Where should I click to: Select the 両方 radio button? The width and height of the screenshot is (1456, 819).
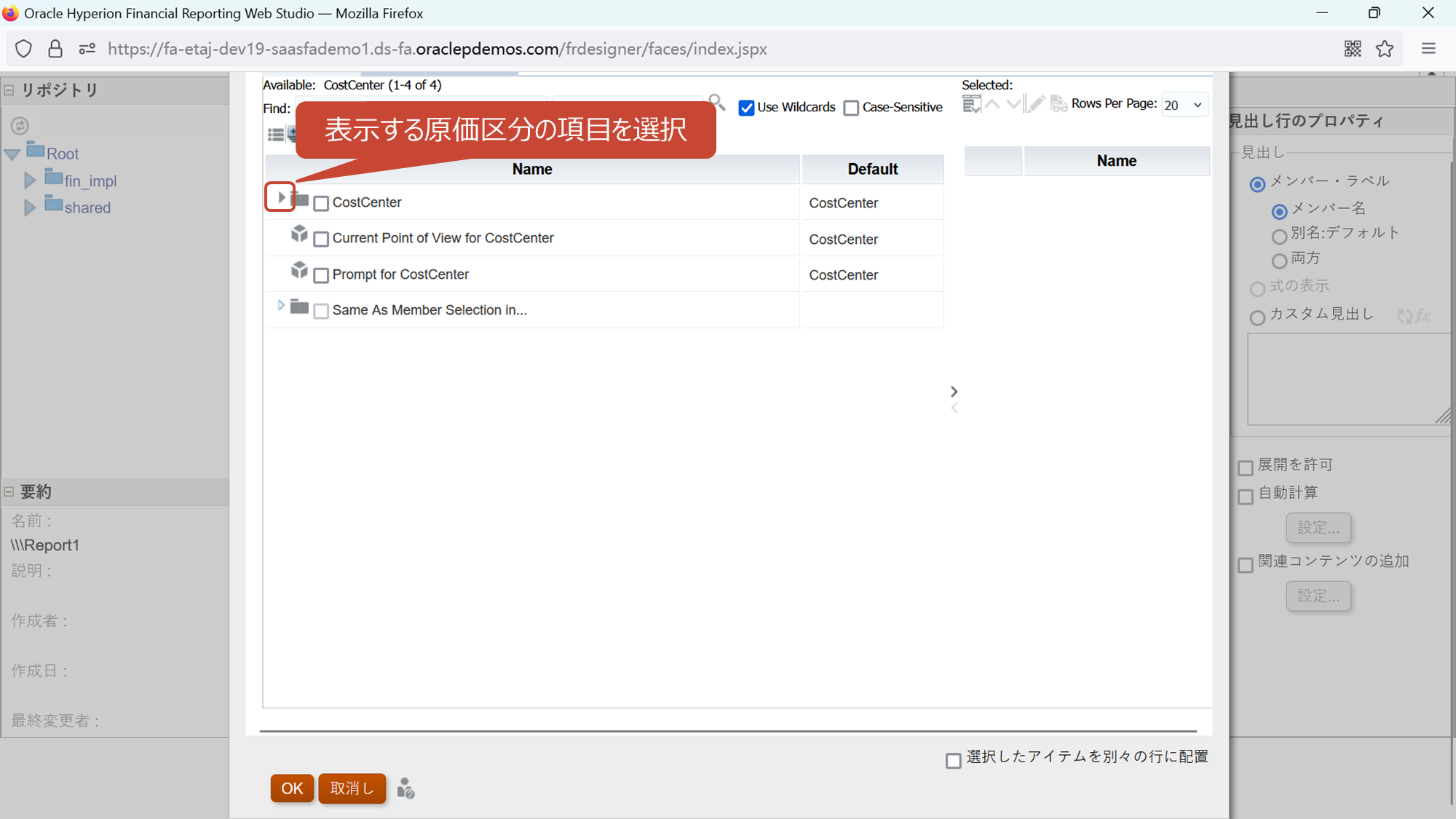click(x=1279, y=260)
